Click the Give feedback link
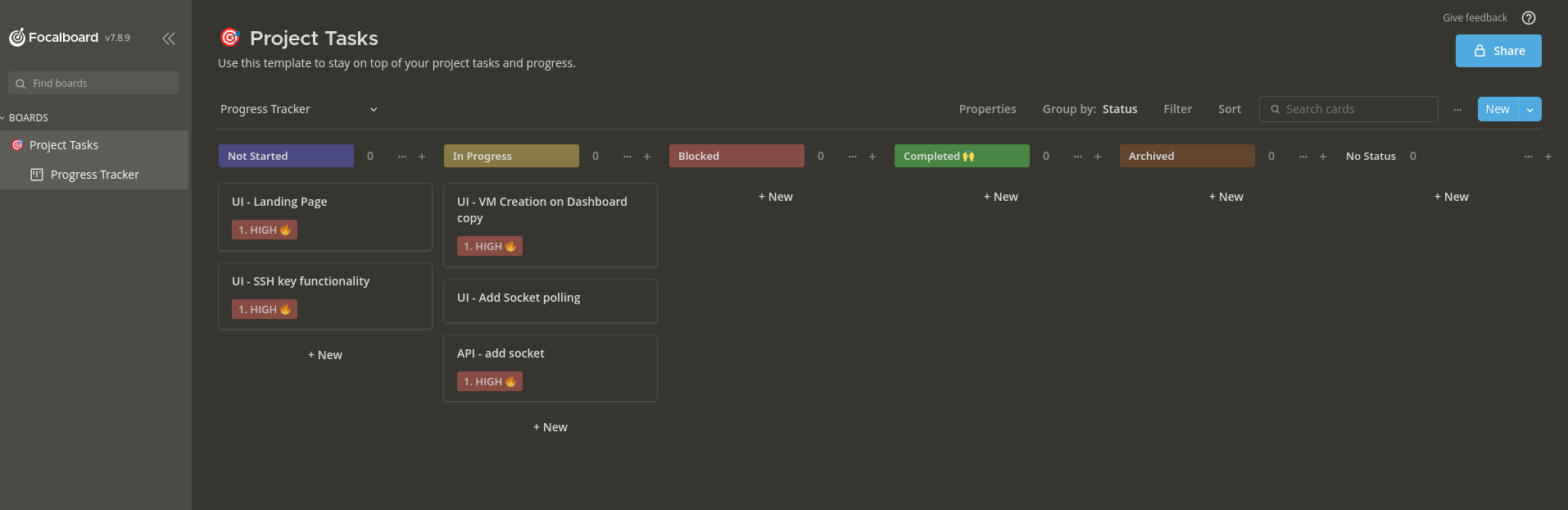Screen dimensions: 1568x510 coord(1474,18)
